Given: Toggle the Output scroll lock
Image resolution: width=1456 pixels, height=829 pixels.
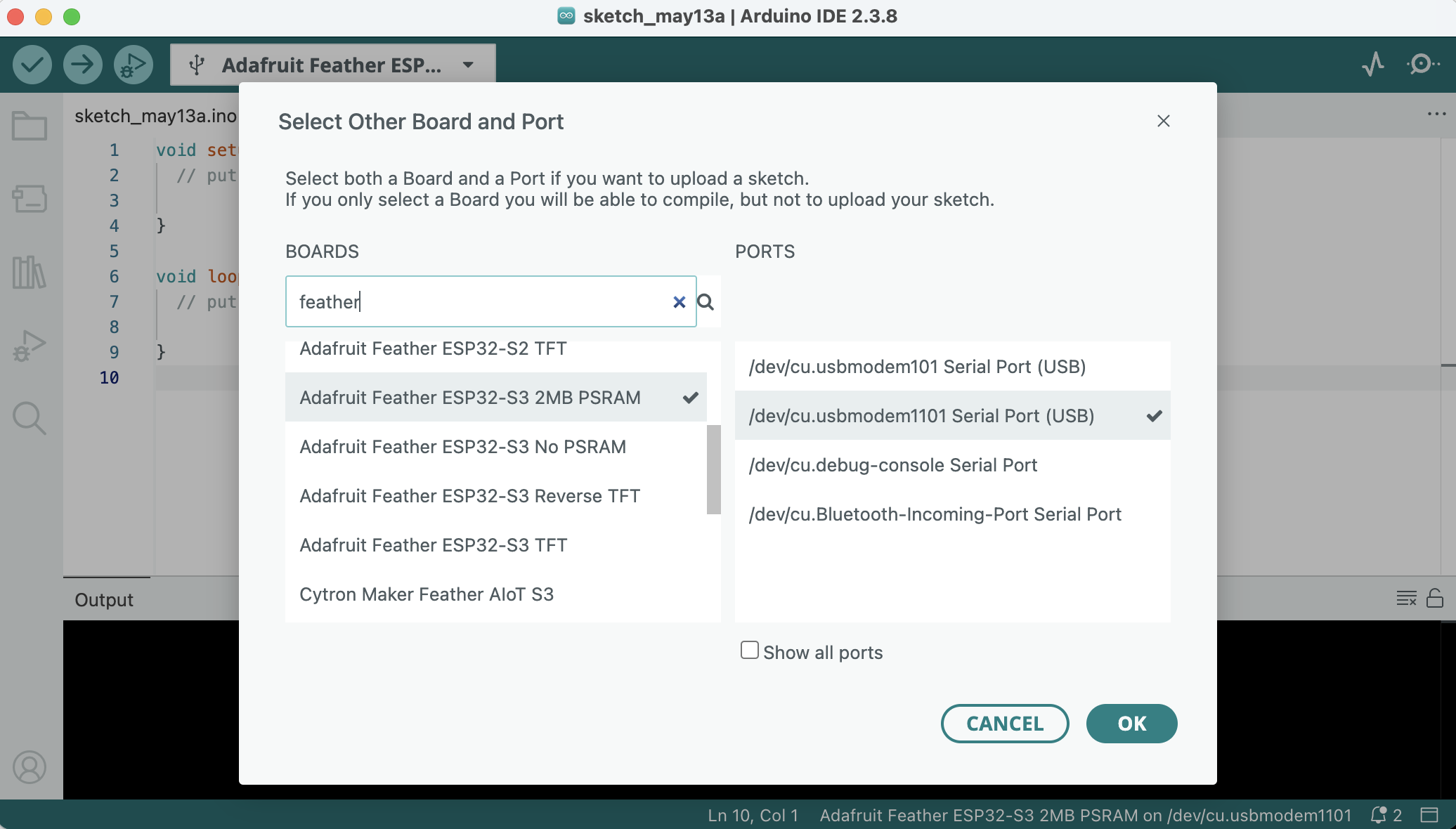Looking at the screenshot, I should point(1435,599).
